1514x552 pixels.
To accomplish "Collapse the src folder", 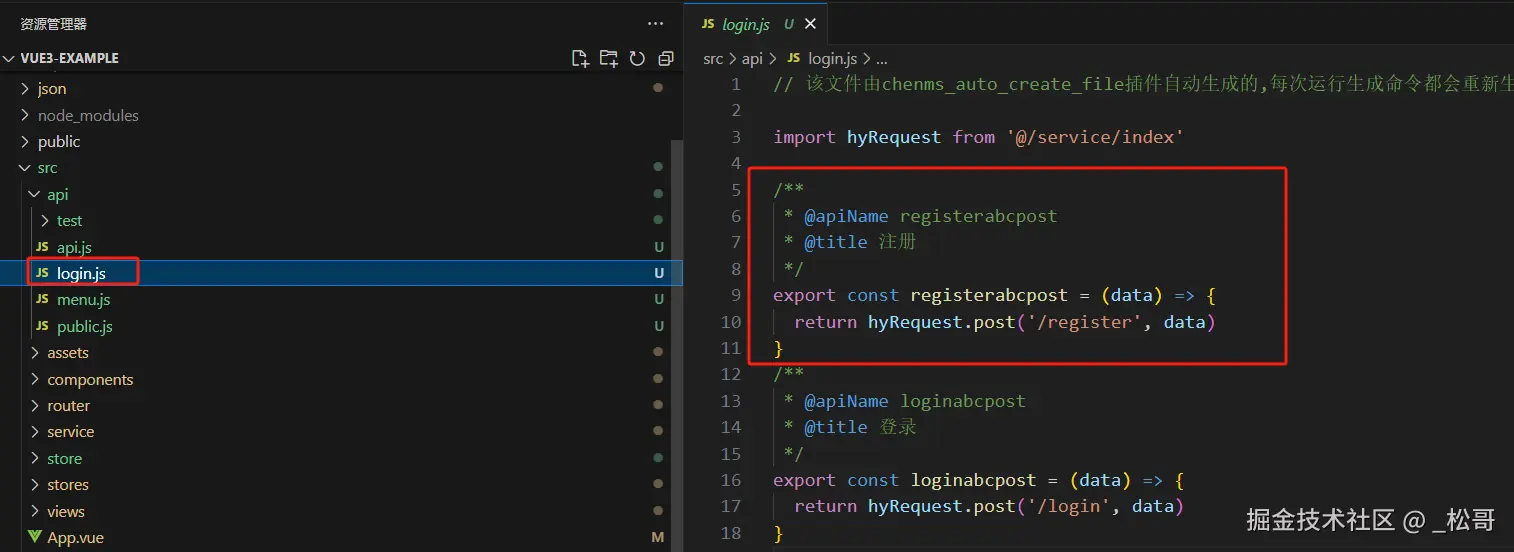I will (x=25, y=168).
